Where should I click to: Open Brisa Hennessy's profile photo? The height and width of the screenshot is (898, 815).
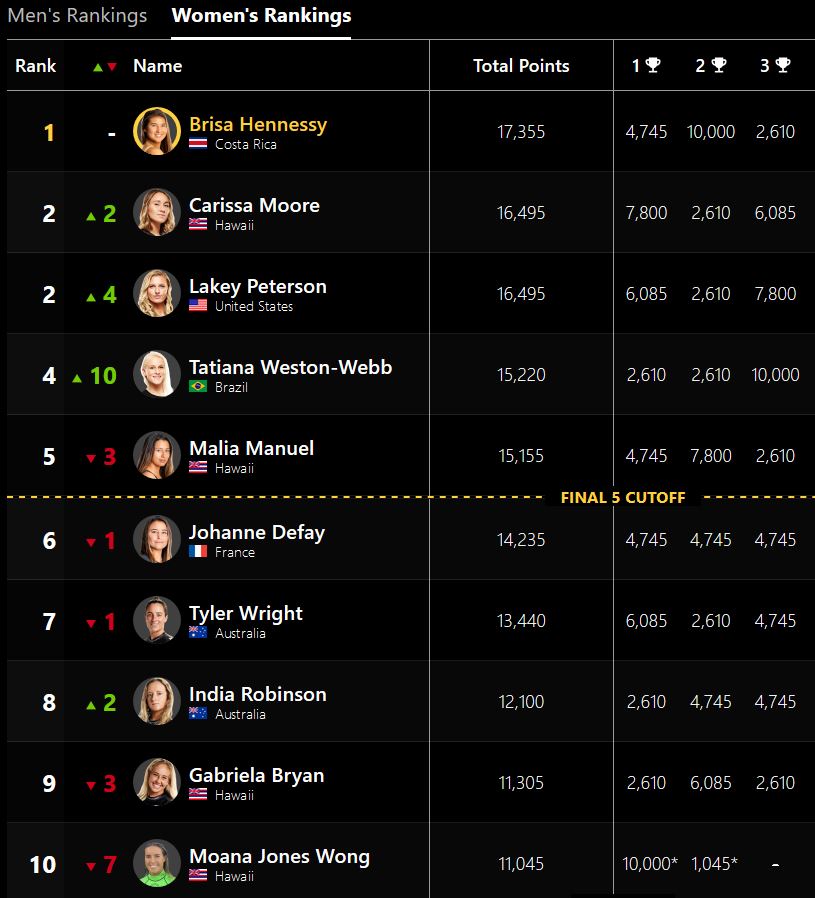[x=157, y=131]
